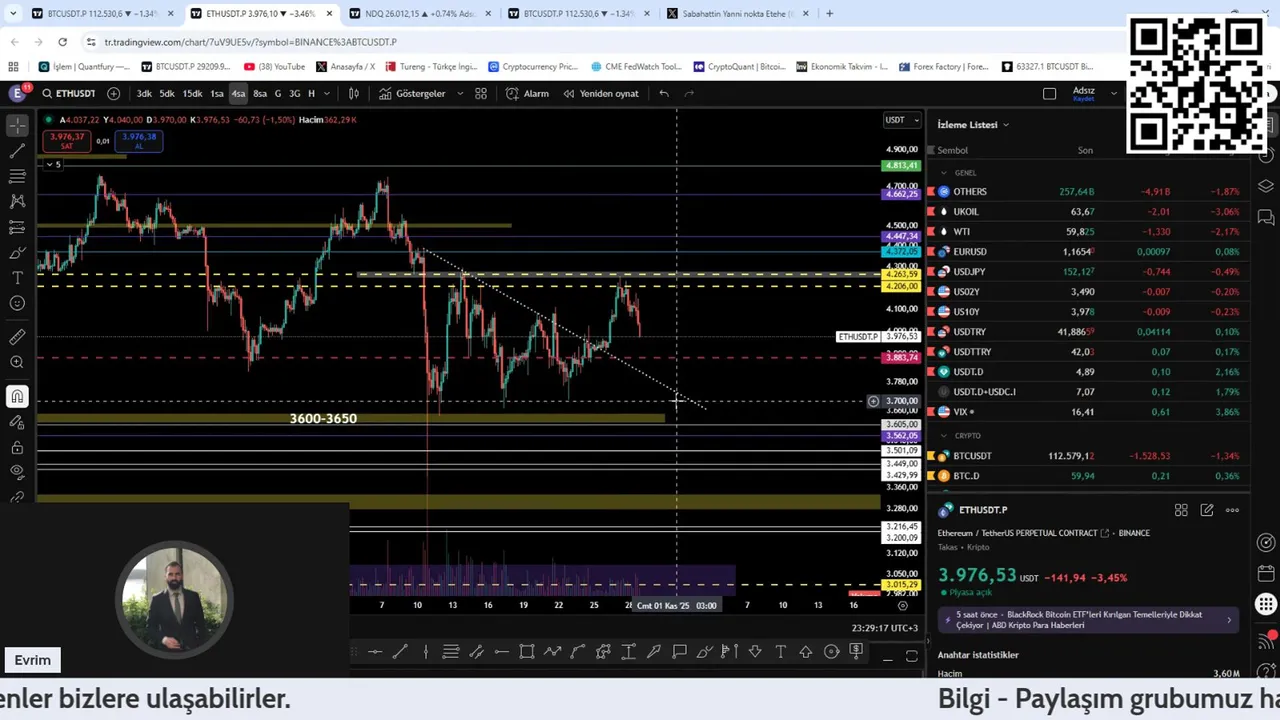Viewport: 1280px width, 720px height.
Task: Select vertical line tool in bottom toolbar
Action: point(425,652)
